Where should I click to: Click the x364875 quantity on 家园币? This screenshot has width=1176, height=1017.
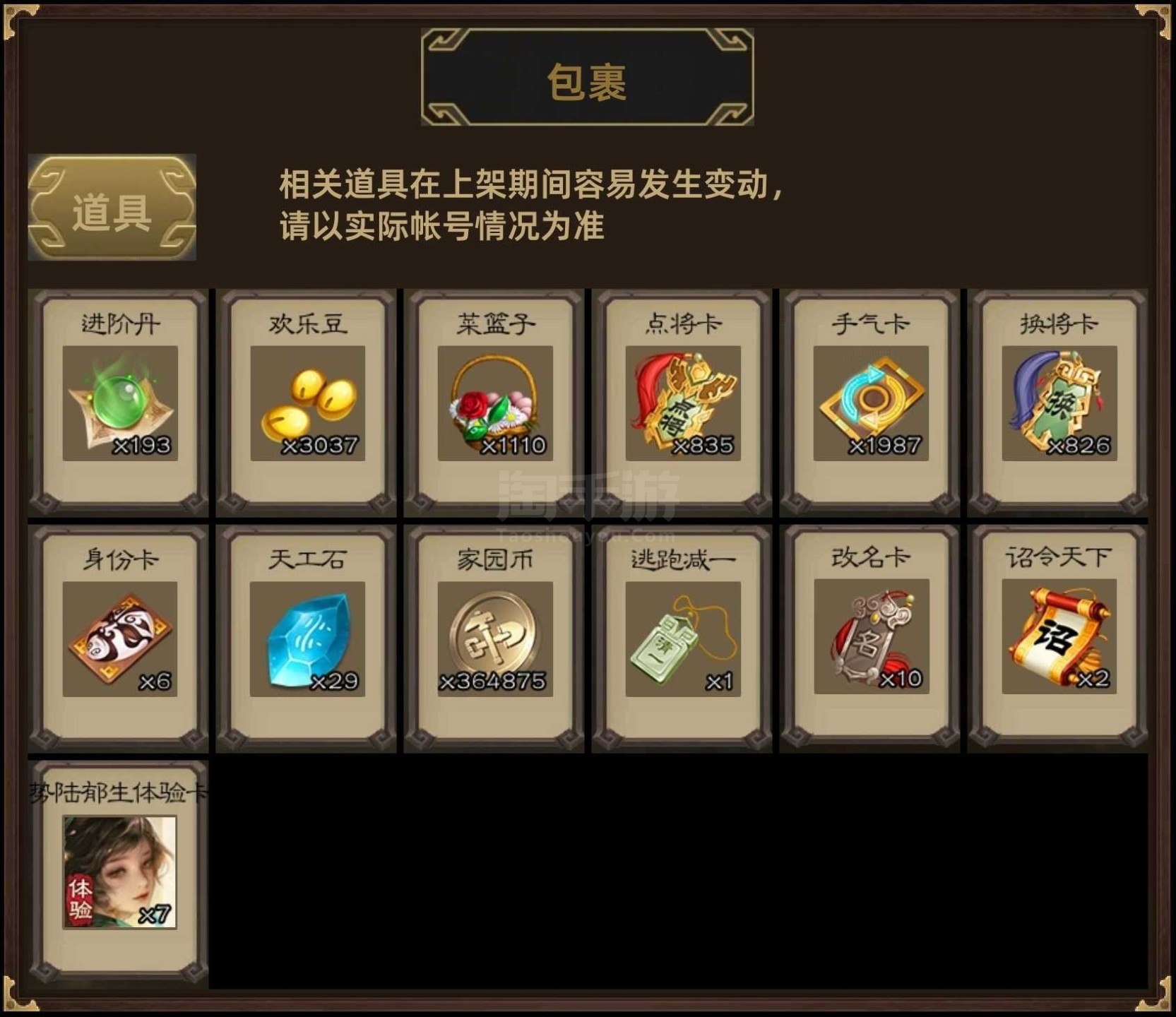492,682
